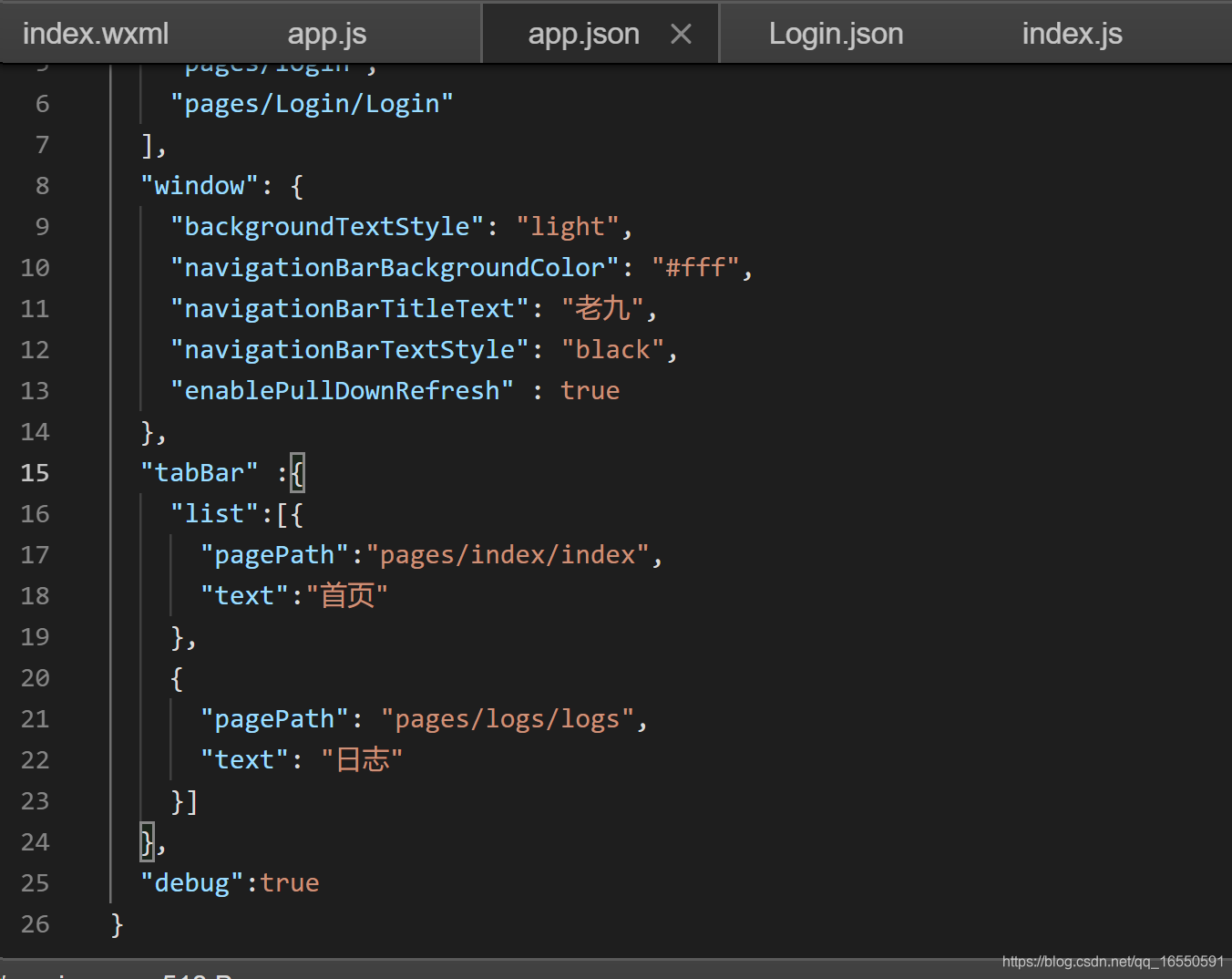Image resolution: width=1232 pixels, height=979 pixels.
Task: Click the "black" value
Action: (x=612, y=350)
